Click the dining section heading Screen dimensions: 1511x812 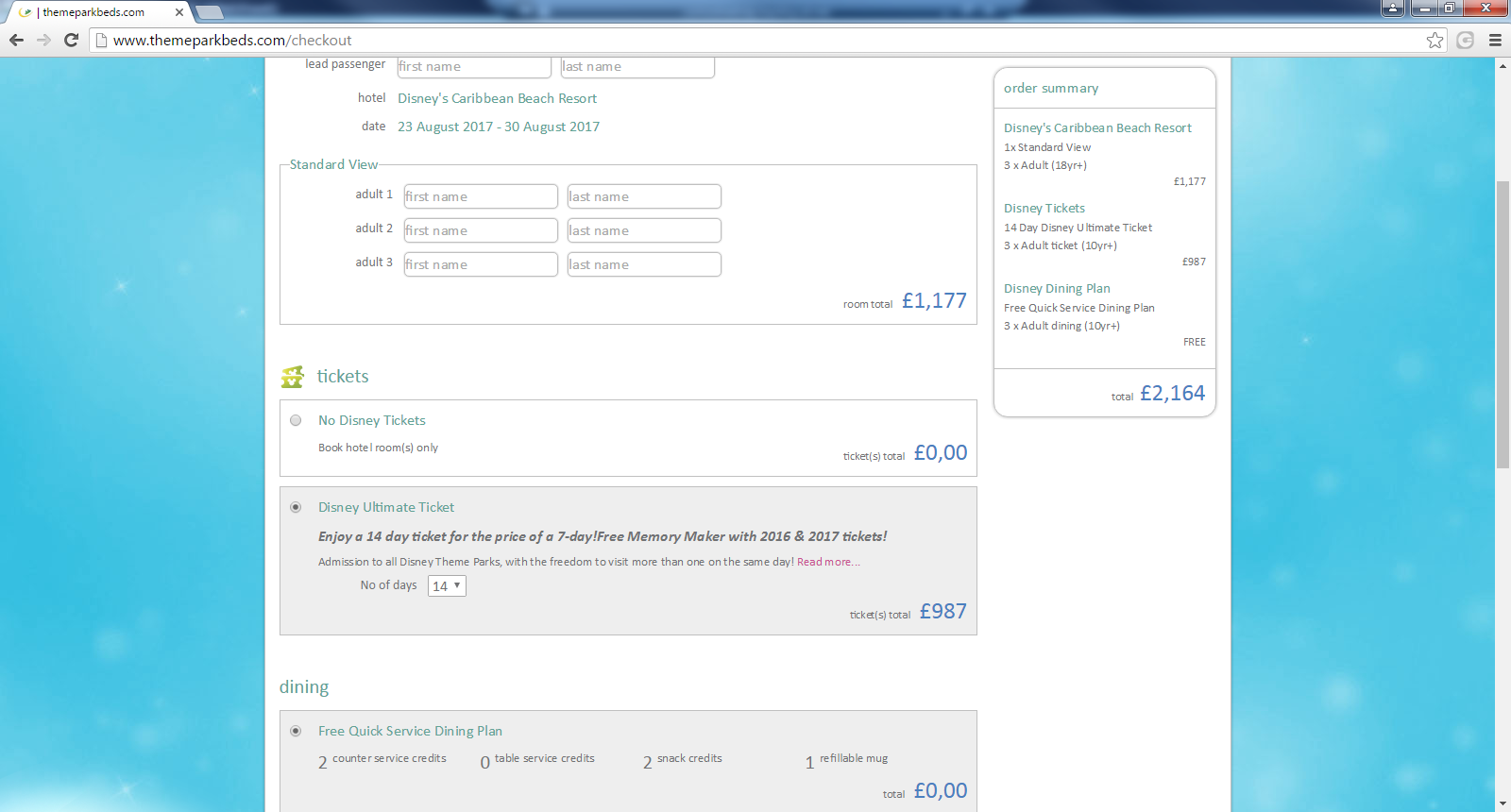pyautogui.click(x=304, y=686)
